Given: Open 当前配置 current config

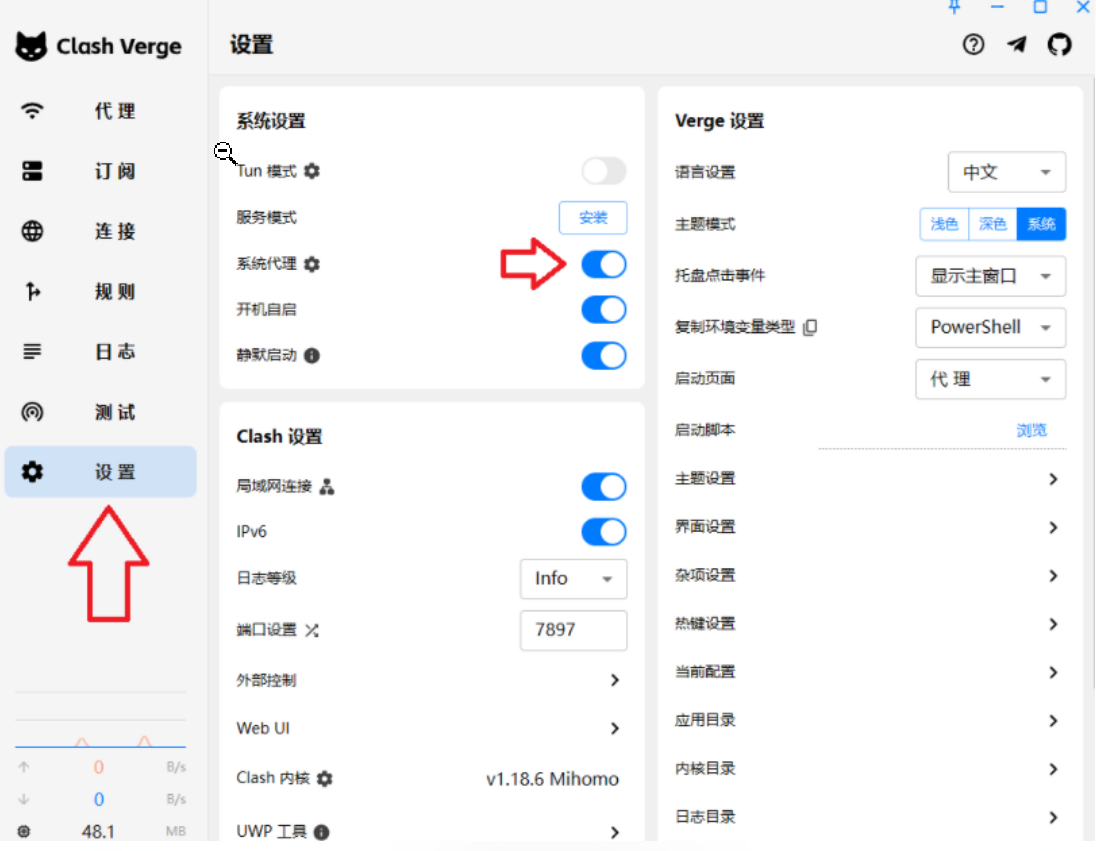Looking at the screenshot, I should tap(870, 672).
